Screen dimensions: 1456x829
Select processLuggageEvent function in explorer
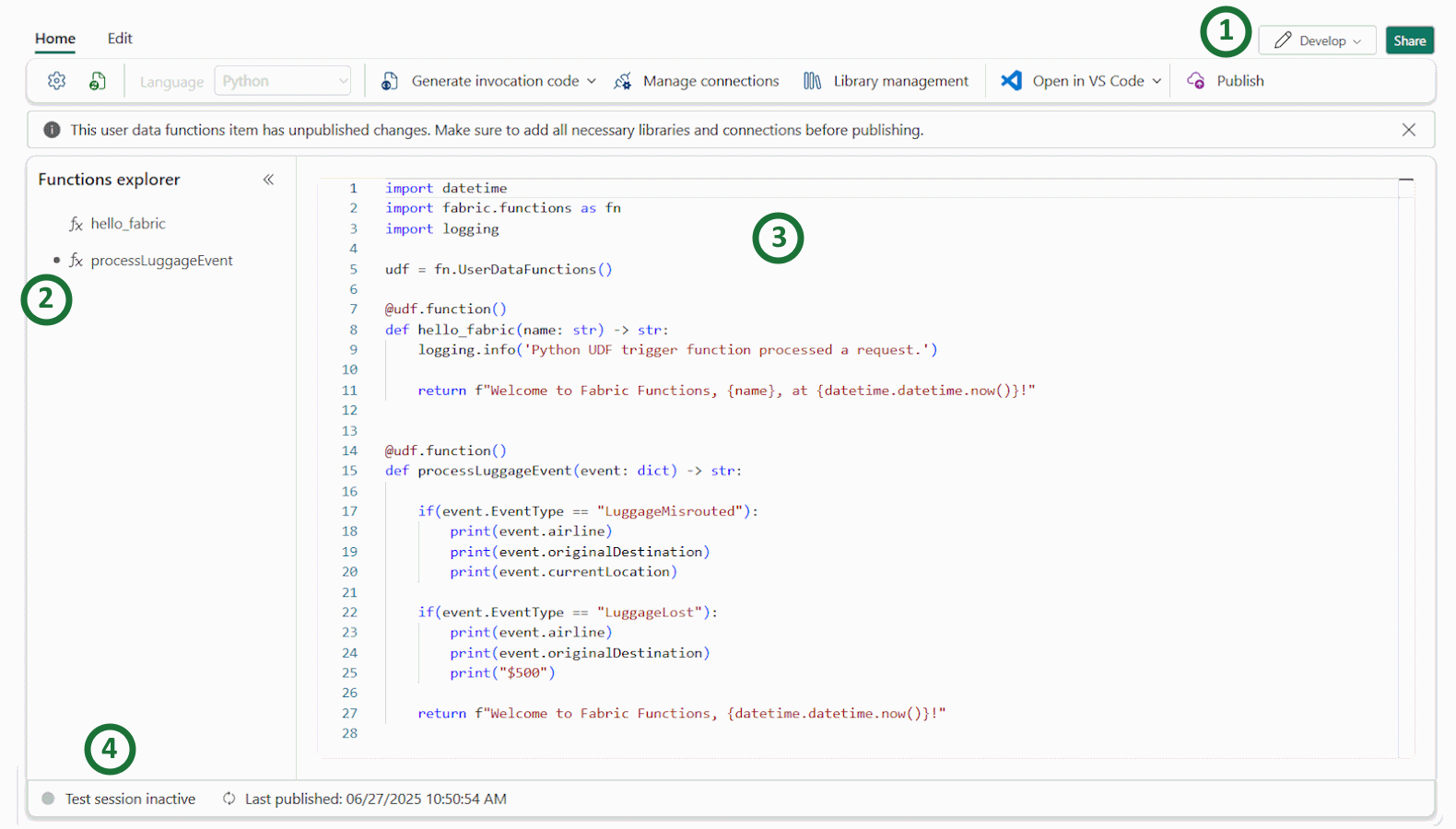[161, 261]
